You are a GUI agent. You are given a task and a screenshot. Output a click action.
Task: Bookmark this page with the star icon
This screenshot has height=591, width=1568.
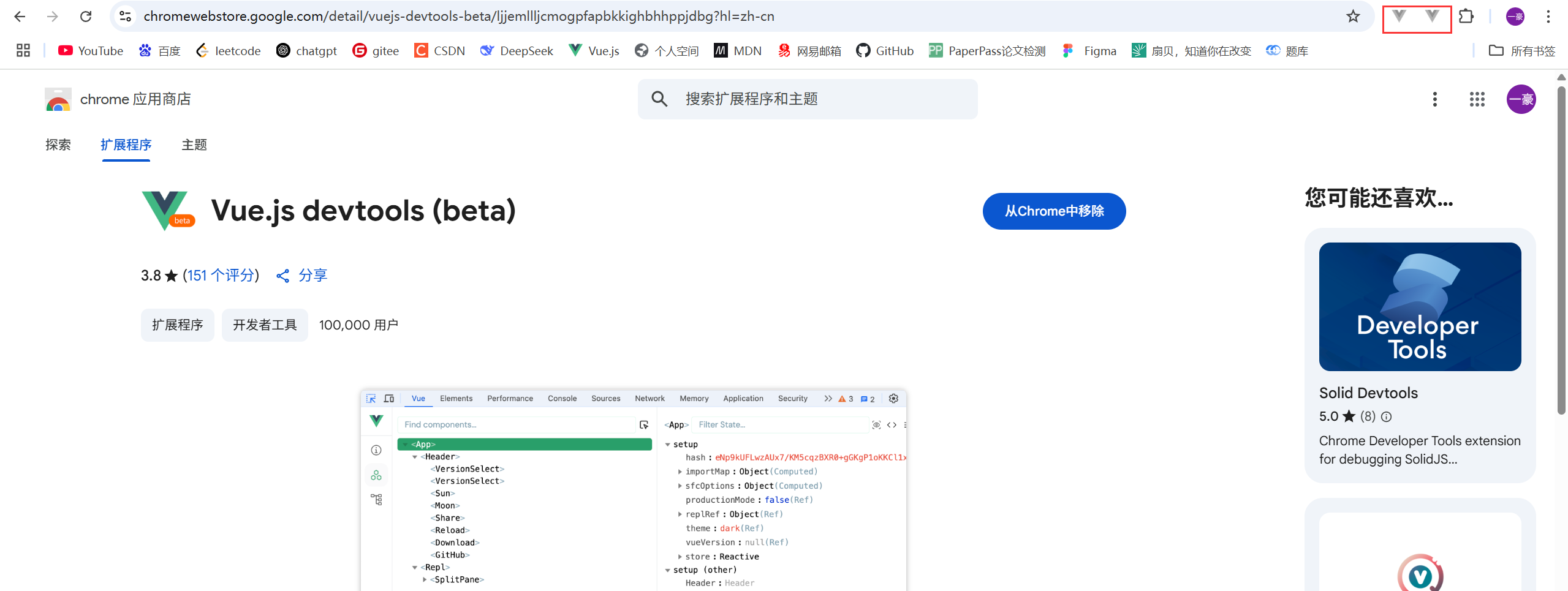pos(1353,17)
